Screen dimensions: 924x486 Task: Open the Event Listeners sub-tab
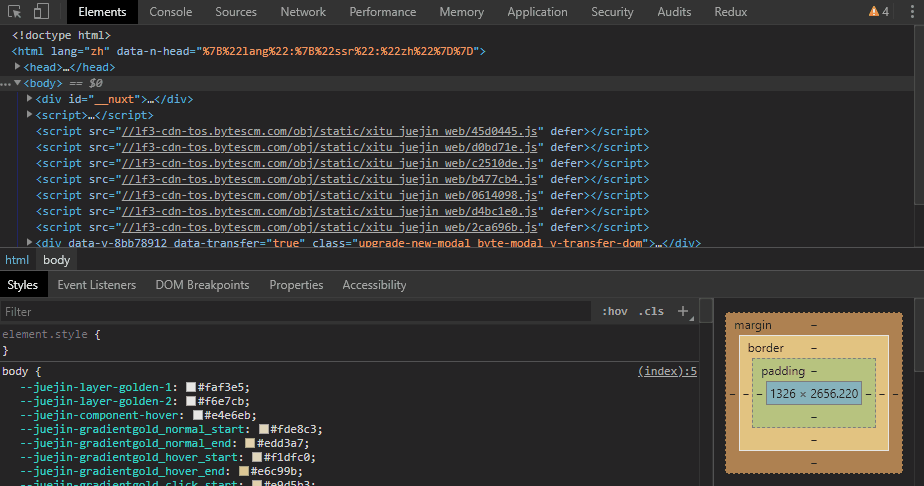(97, 285)
